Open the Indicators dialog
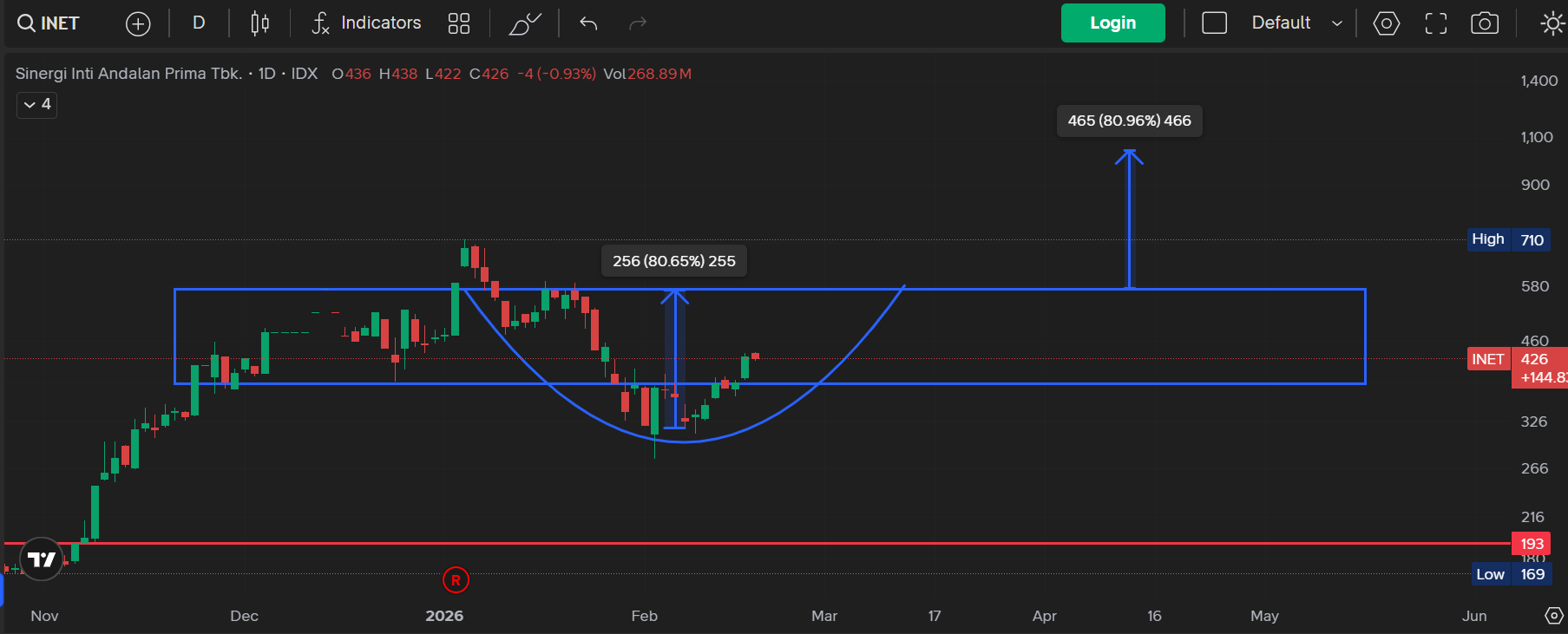 click(x=366, y=23)
